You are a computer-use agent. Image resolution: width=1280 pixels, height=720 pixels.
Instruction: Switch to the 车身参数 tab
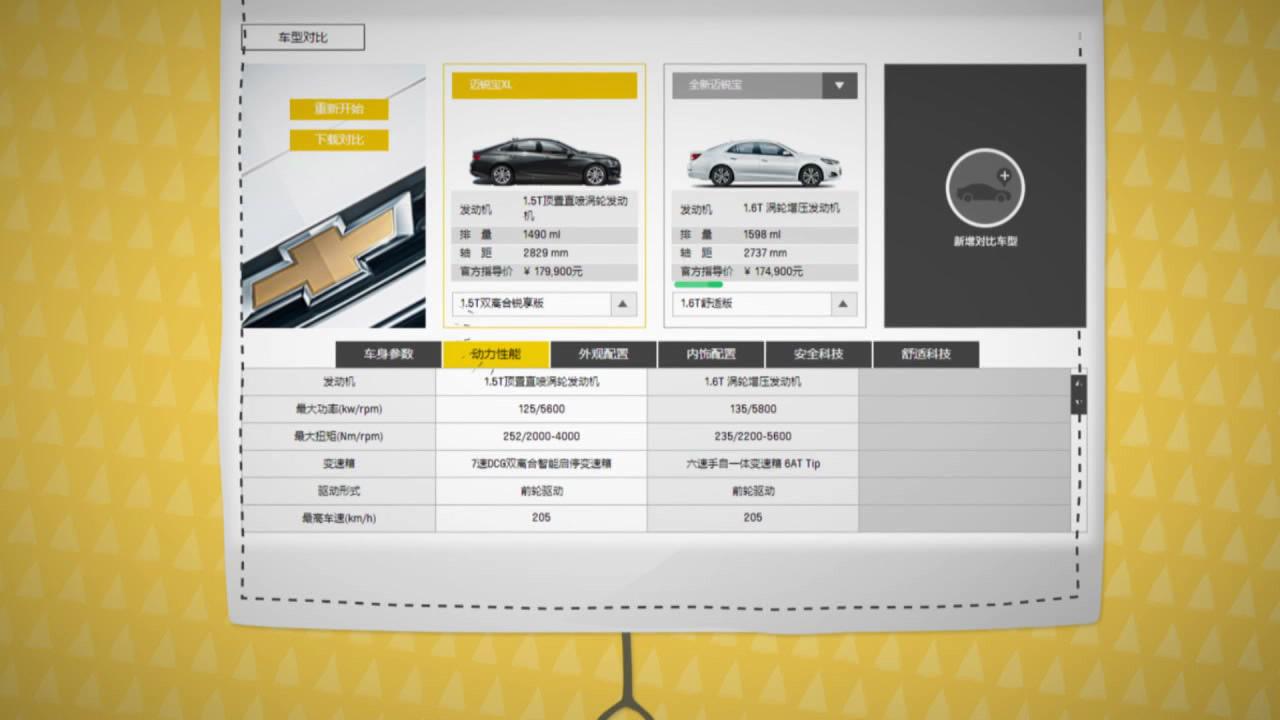(388, 354)
